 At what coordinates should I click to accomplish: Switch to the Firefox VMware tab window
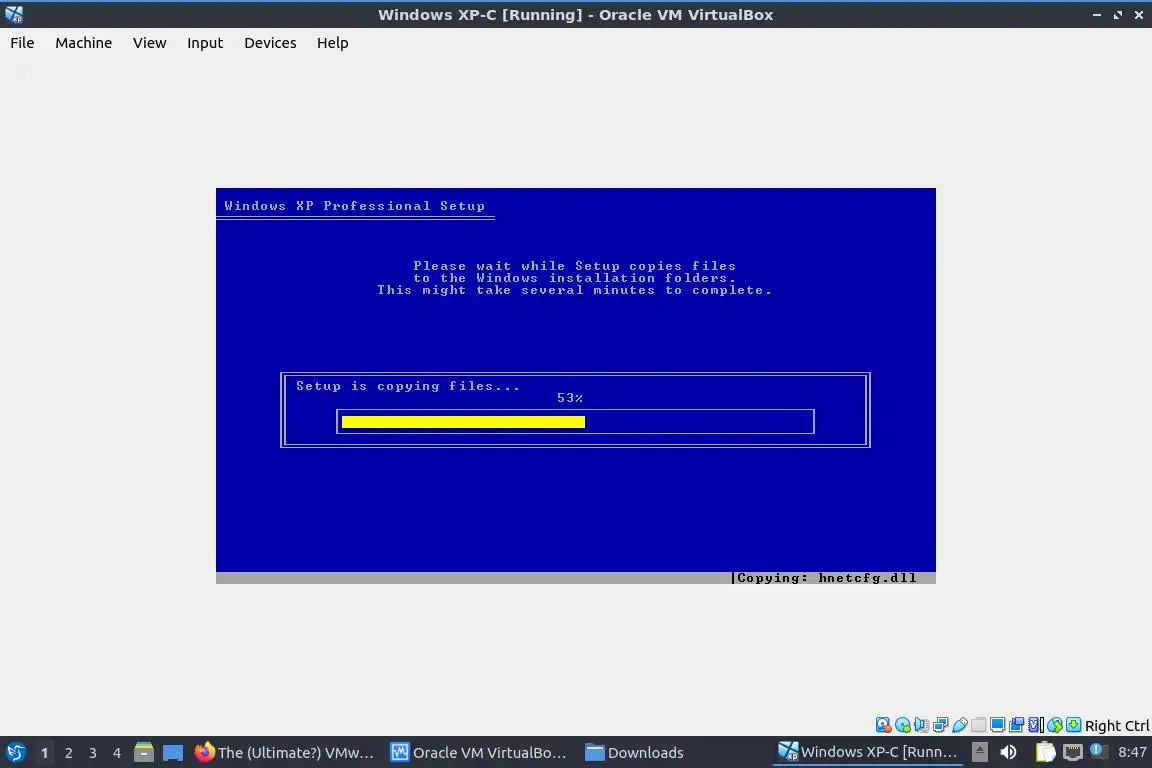coord(285,753)
